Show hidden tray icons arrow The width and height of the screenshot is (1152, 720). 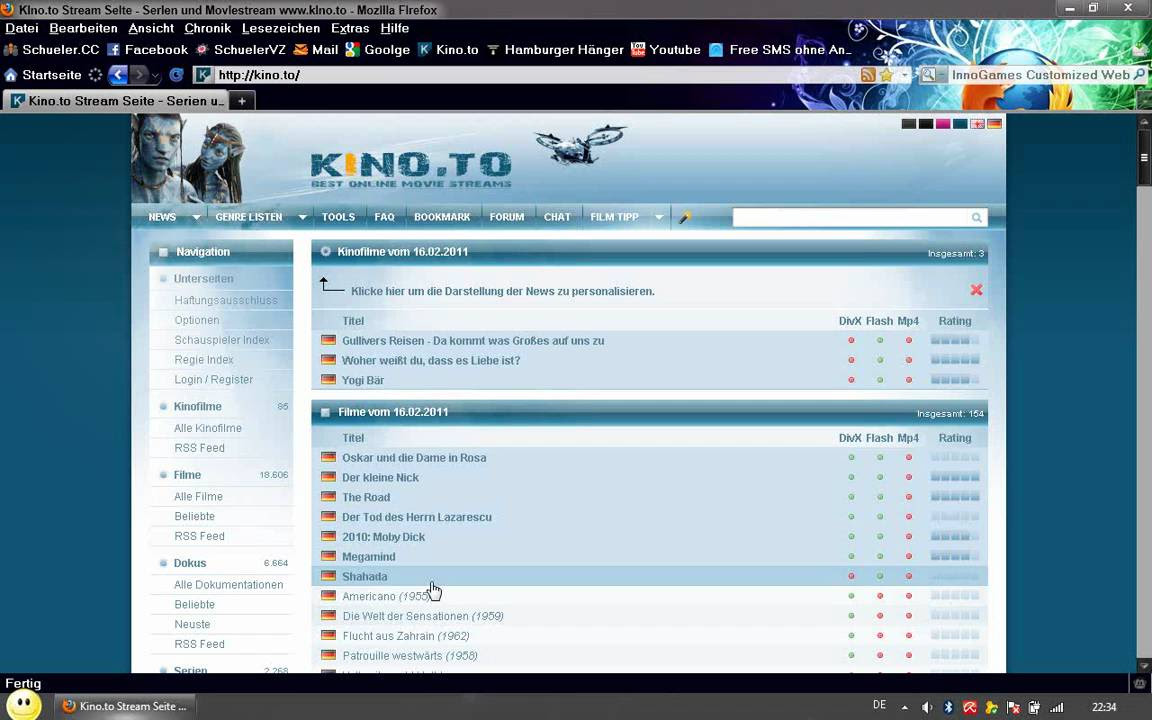pos(904,708)
